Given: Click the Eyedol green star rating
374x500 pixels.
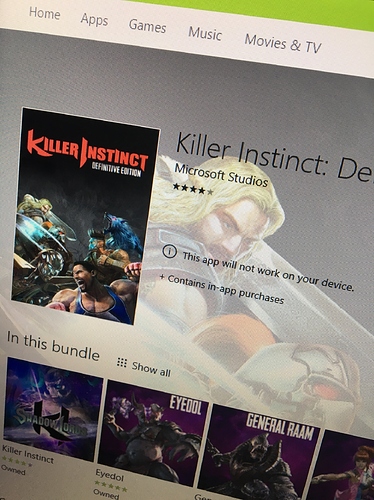Looking at the screenshot, I should 111,486.
